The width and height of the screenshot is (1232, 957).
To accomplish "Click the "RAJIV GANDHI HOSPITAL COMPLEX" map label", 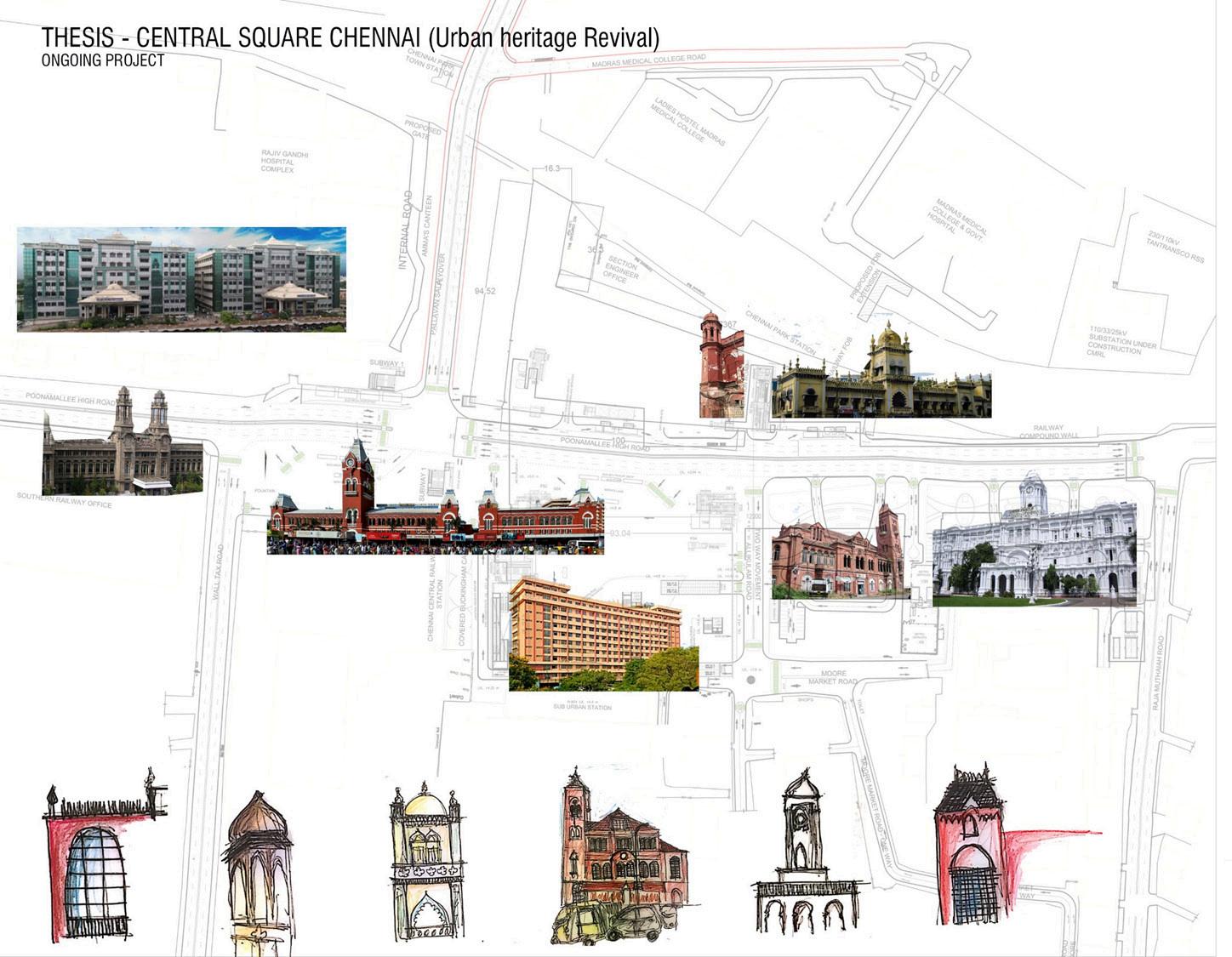I will coord(285,162).
